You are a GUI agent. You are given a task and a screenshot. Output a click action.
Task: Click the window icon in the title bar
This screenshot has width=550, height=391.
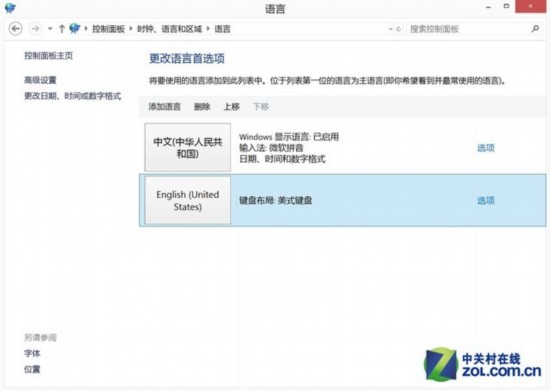coord(10,8)
